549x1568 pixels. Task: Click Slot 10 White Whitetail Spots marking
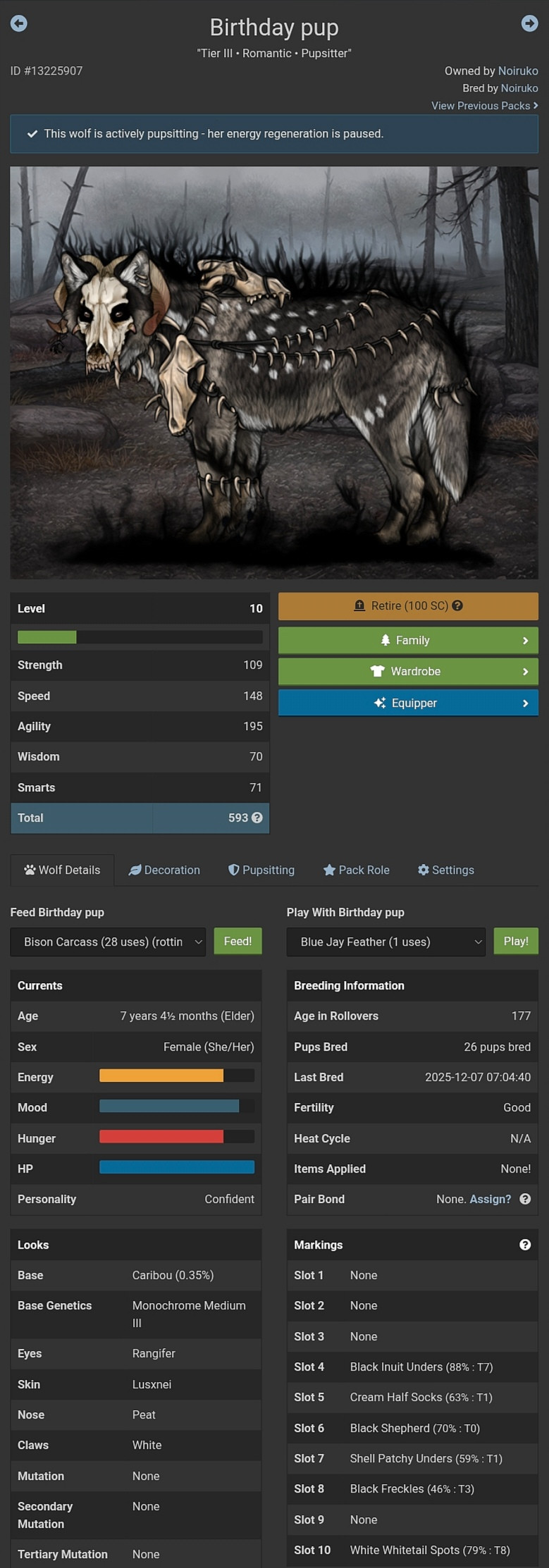pos(430,1550)
